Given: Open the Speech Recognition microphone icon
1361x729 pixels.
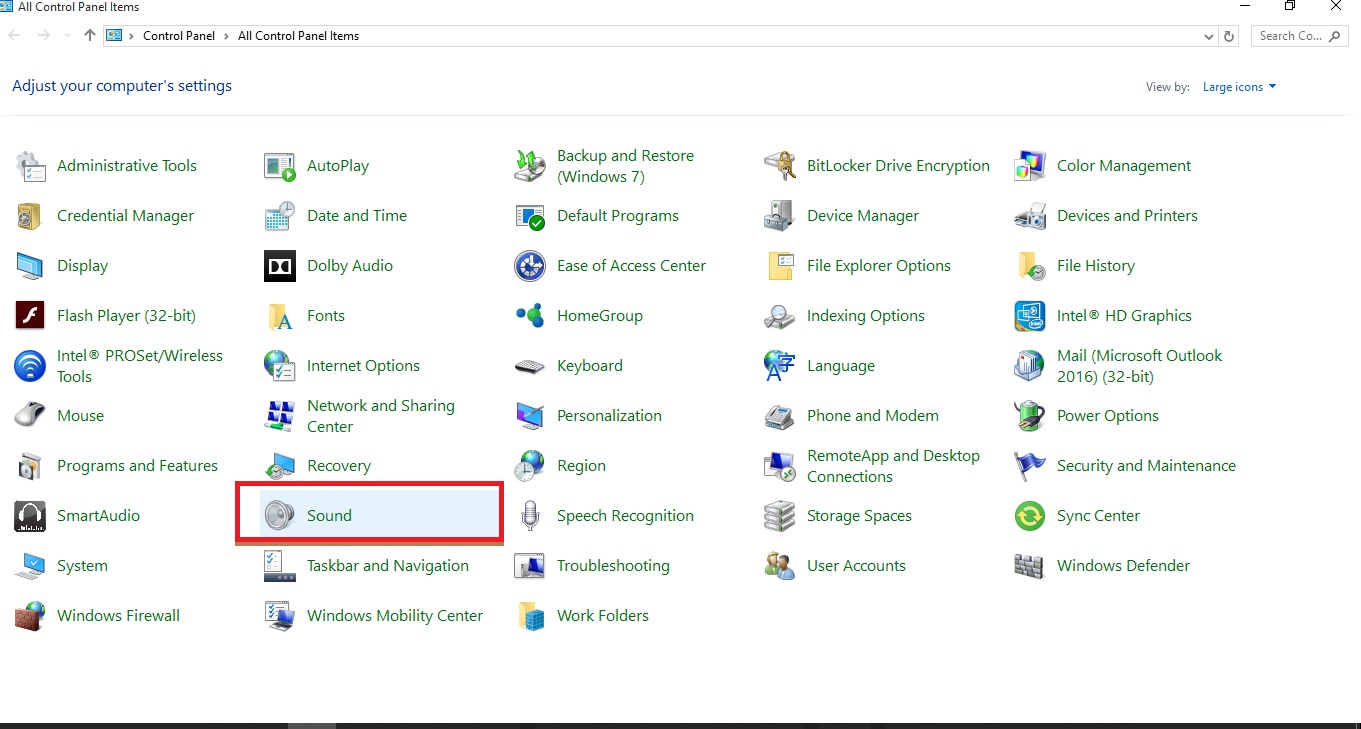Looking at the screenshot, I should coord(530,516).
